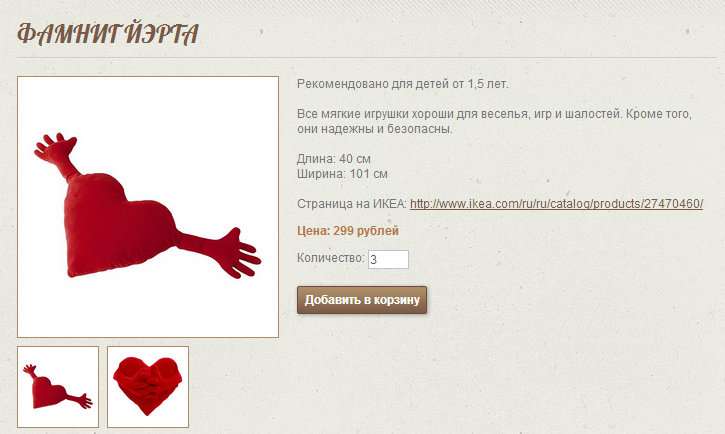Focus the Количество quantity input field

pos(388,259)
